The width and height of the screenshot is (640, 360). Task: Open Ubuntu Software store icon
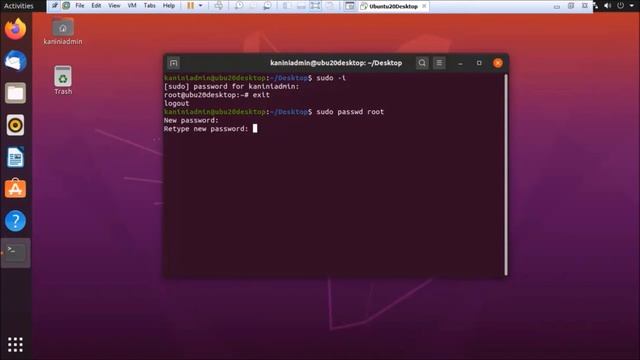coord(16,189)
